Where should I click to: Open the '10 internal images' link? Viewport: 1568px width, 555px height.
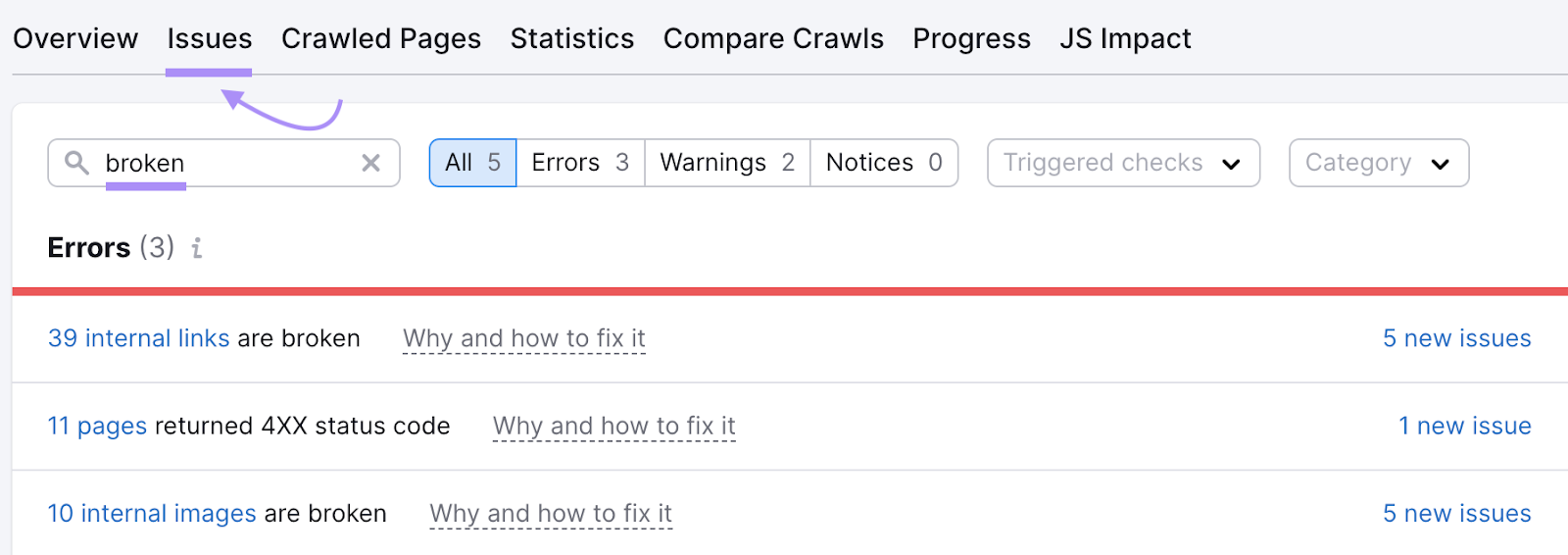(x=152, y=514)
